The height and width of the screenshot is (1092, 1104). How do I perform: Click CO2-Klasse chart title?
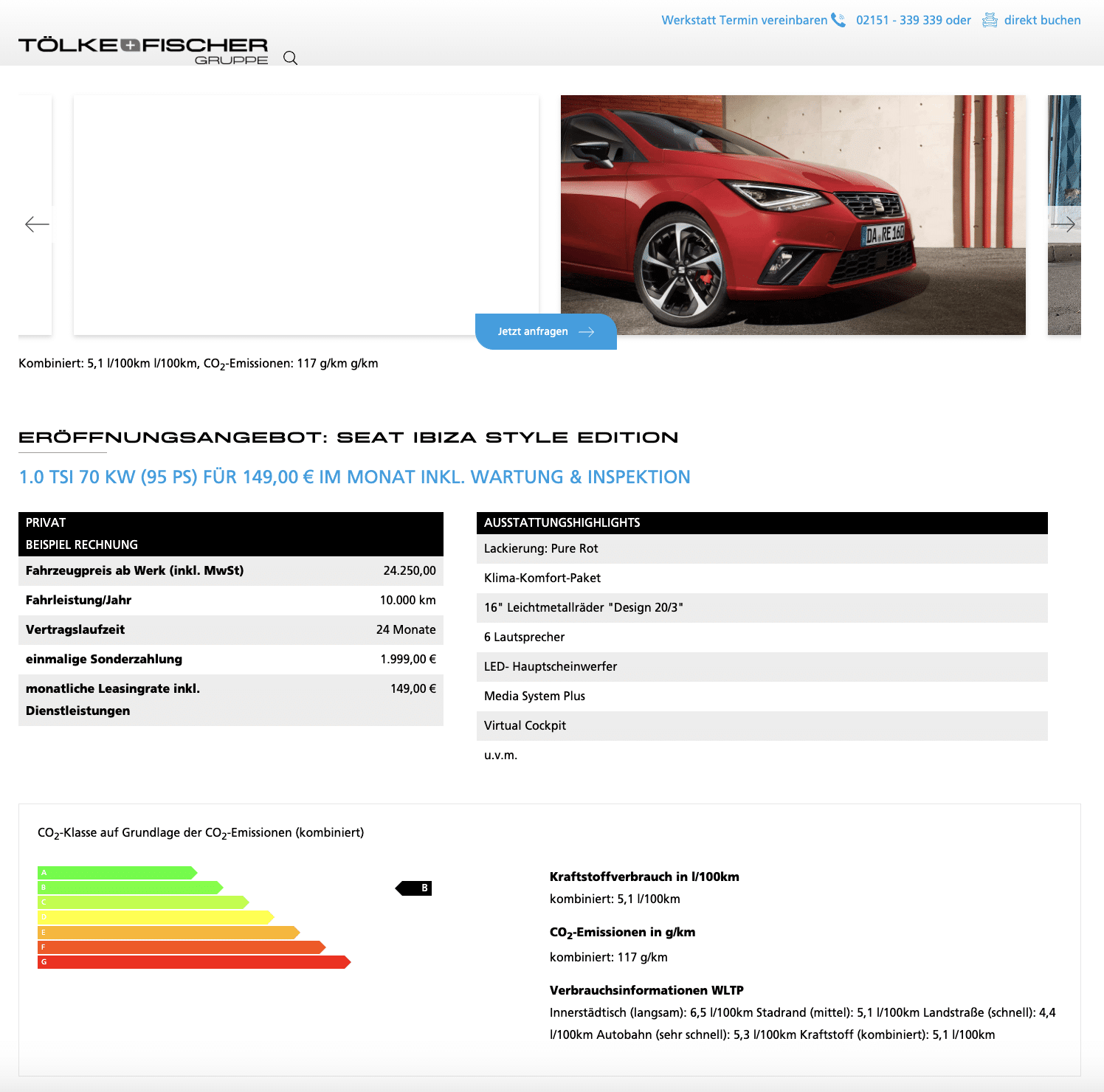coord(201,833)
